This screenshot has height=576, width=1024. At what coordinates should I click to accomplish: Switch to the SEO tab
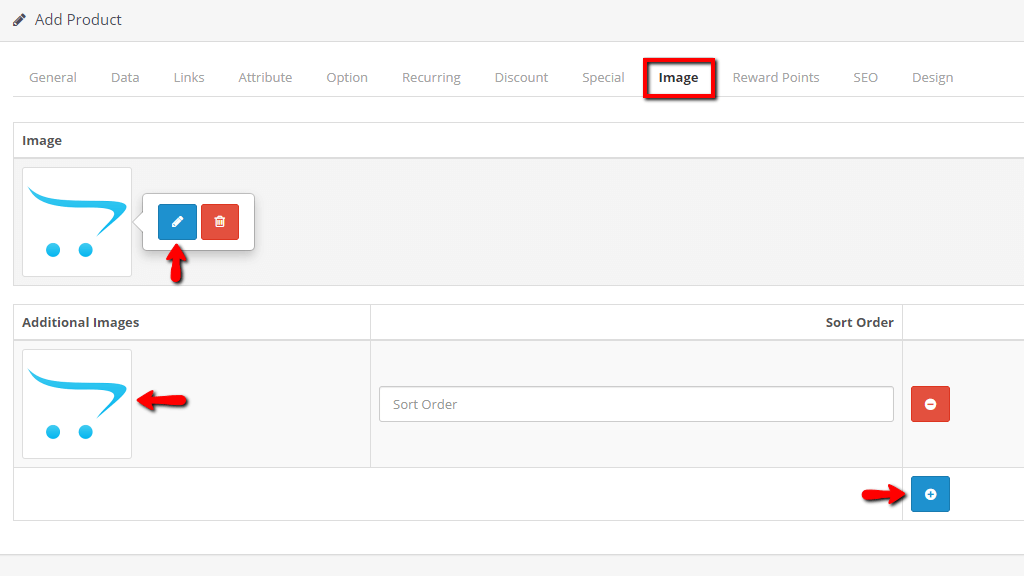coord(865,77)
